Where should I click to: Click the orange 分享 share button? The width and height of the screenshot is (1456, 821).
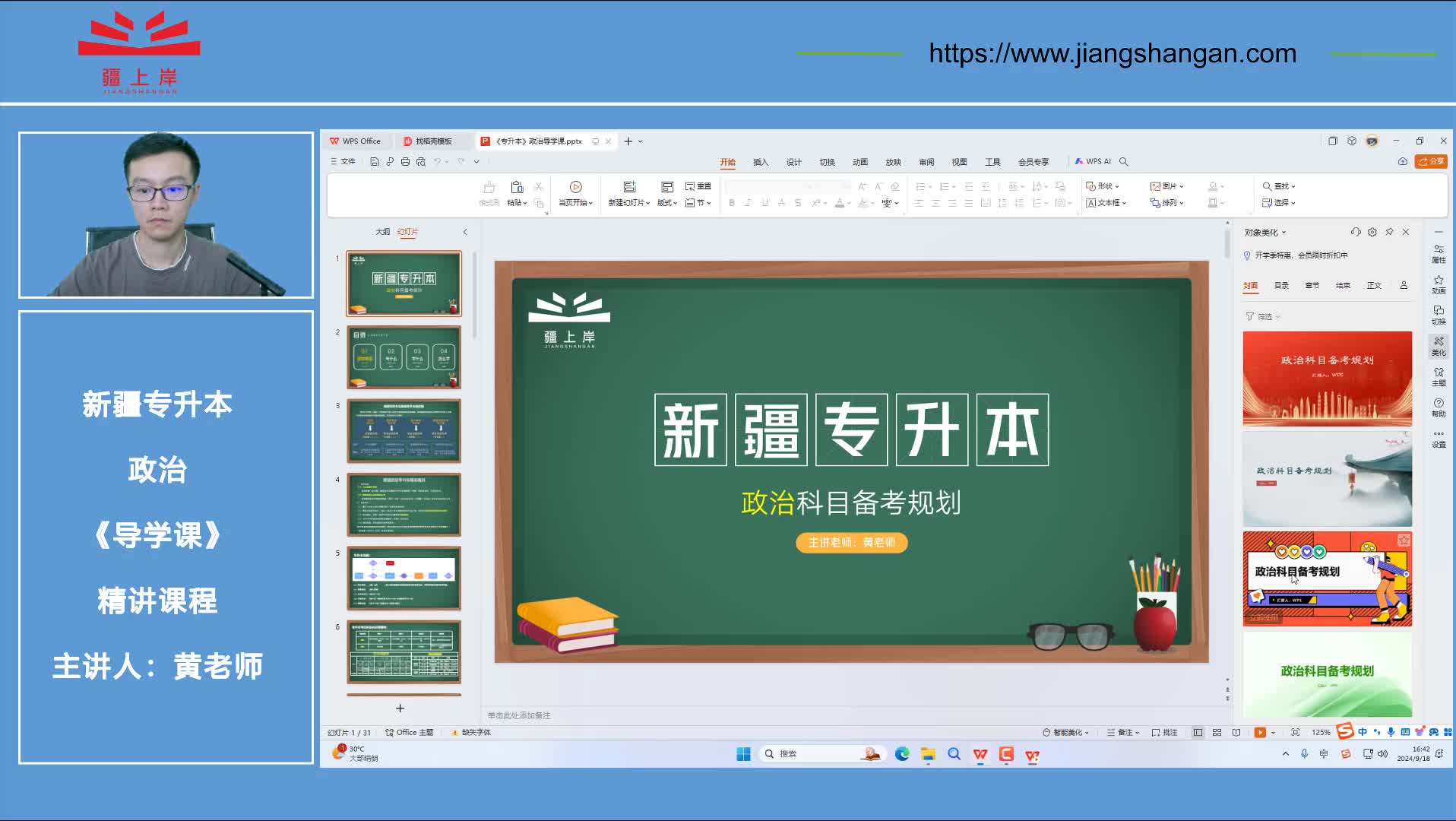pos(1431,162)
